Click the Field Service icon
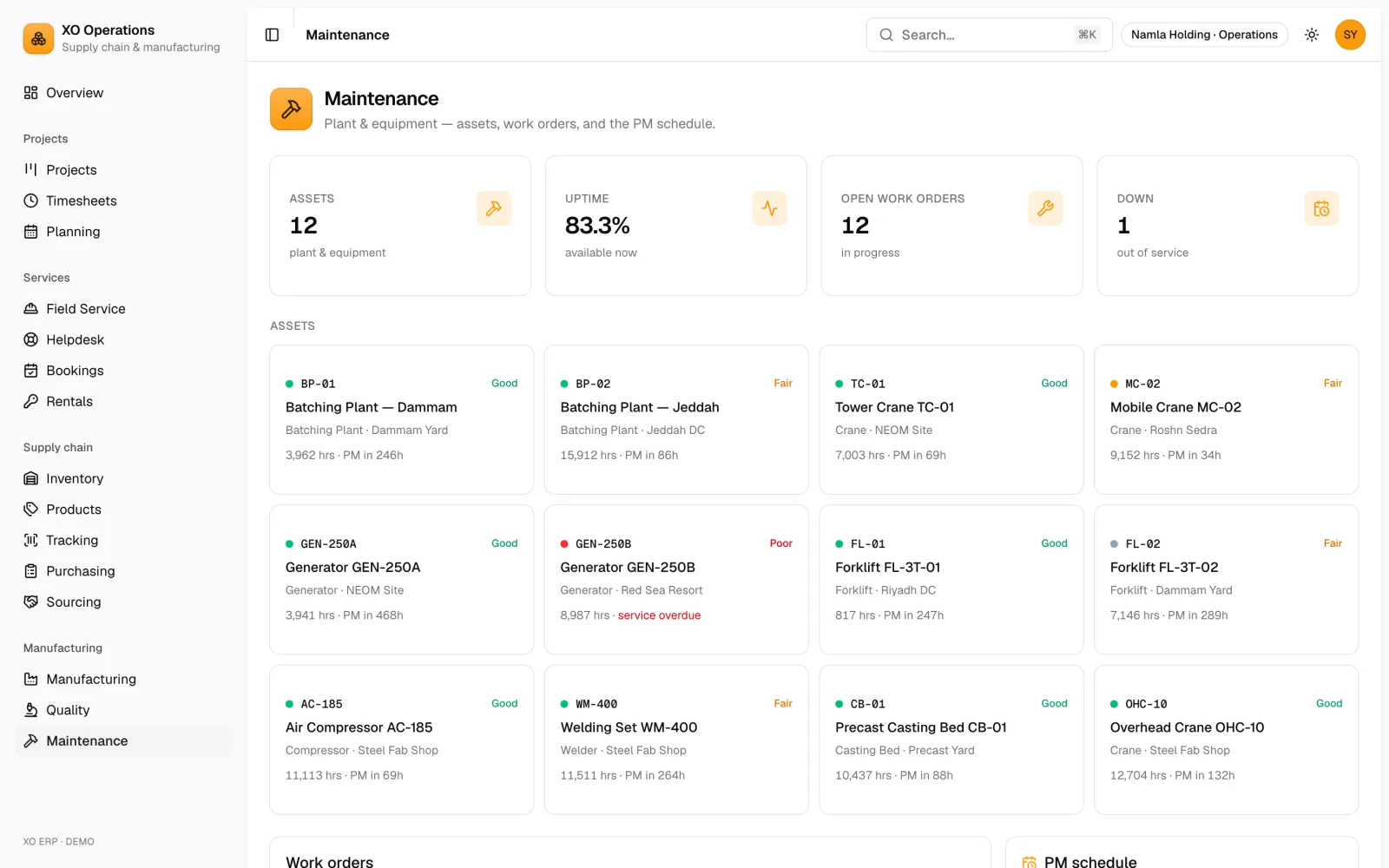Viewport: 1389px width, 868px height. click(31, 309)
